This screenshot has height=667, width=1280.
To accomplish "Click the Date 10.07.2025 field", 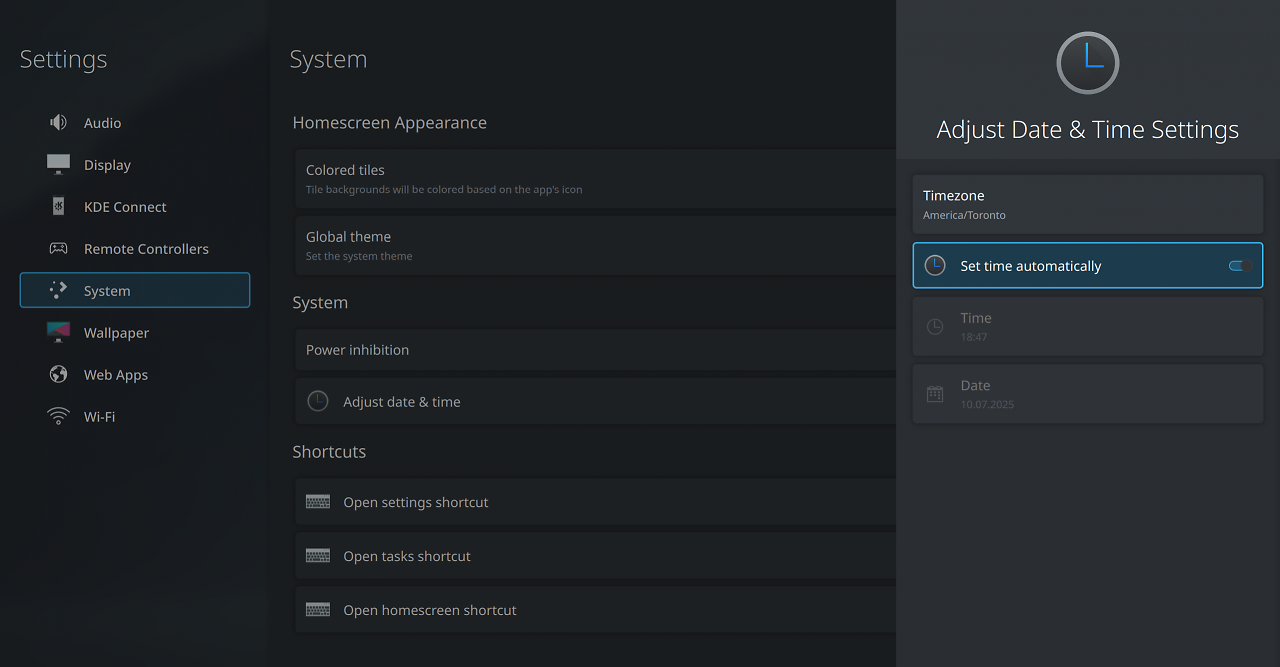I will coord(1088,394).
